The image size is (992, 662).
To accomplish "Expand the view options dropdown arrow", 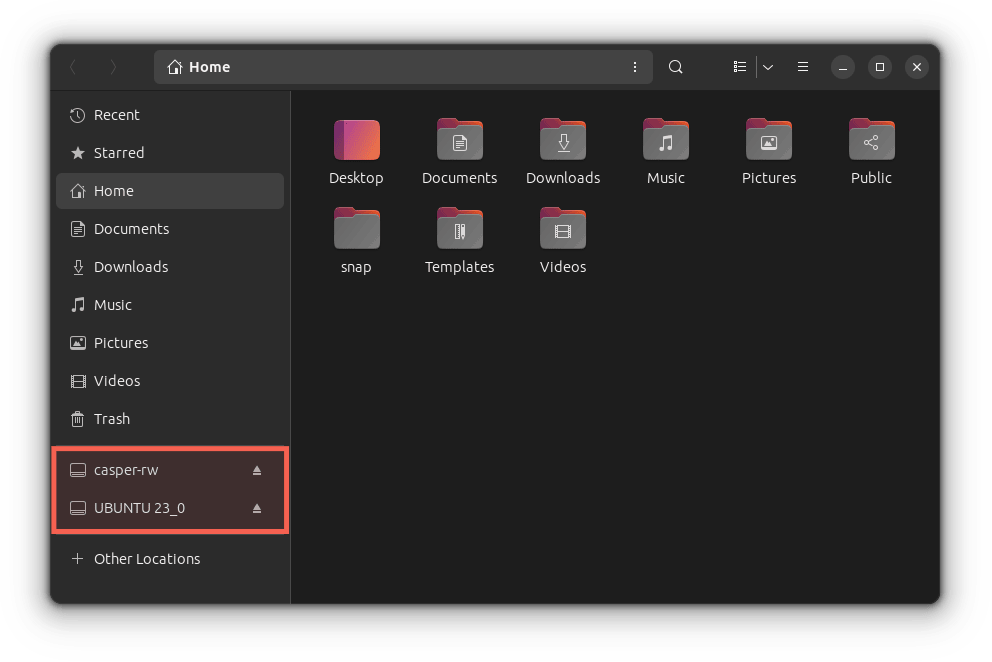I will (x=768, y=67).
